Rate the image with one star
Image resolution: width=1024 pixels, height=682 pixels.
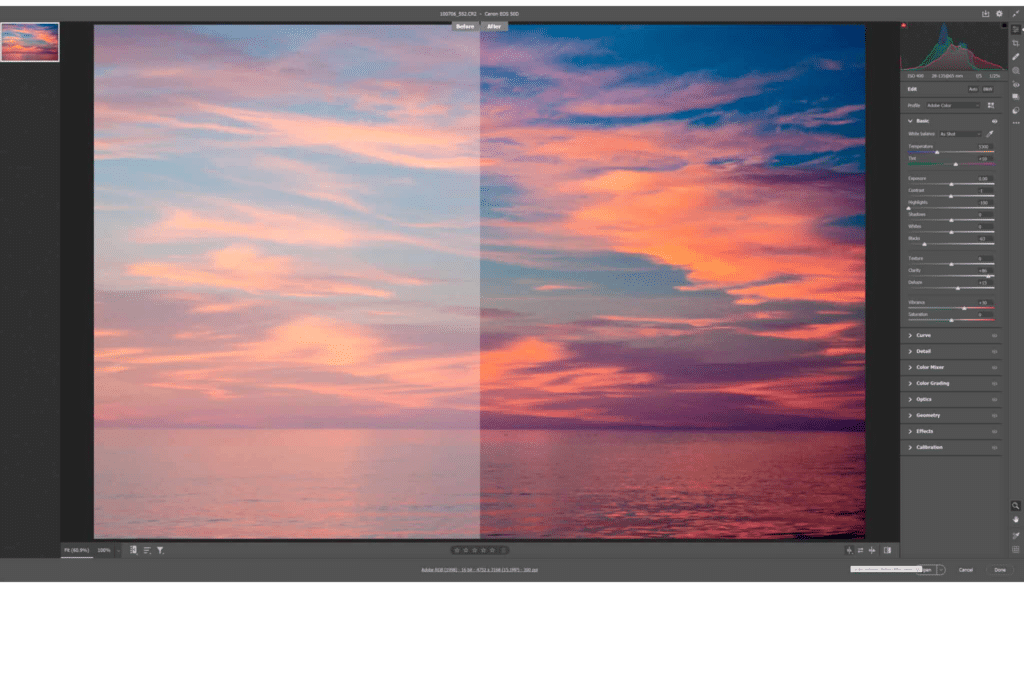457,550
